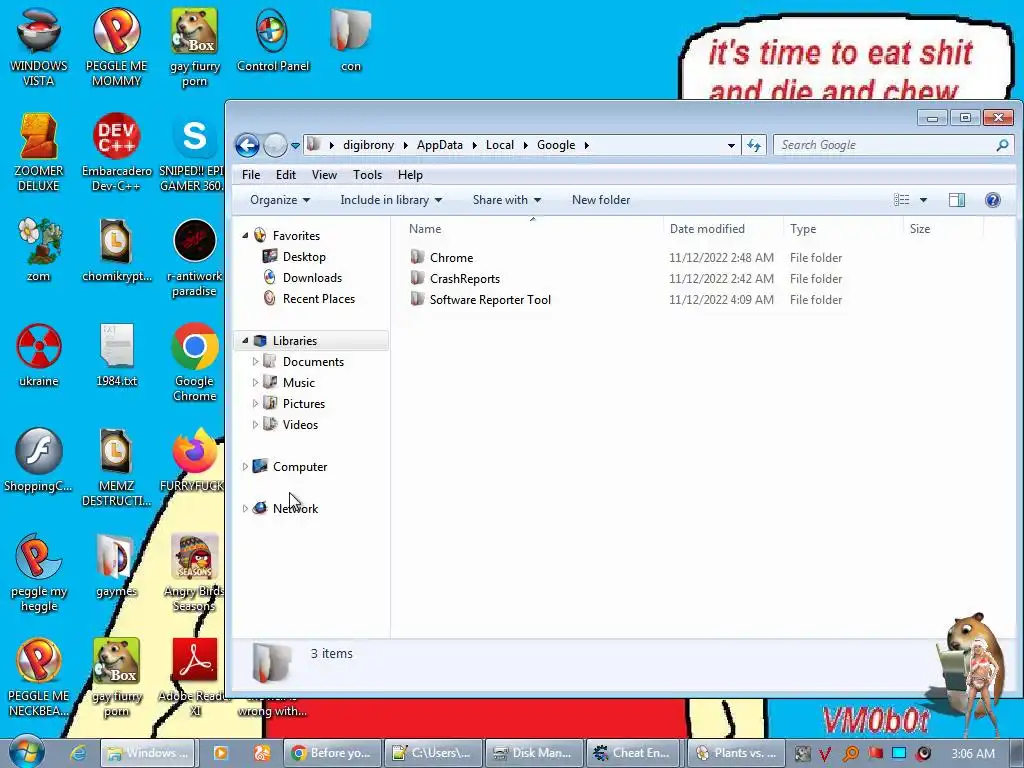Toggle the preview pane
Image resolution: width=1024 pixels, height=768 pixels.
(x=957, y=200)
